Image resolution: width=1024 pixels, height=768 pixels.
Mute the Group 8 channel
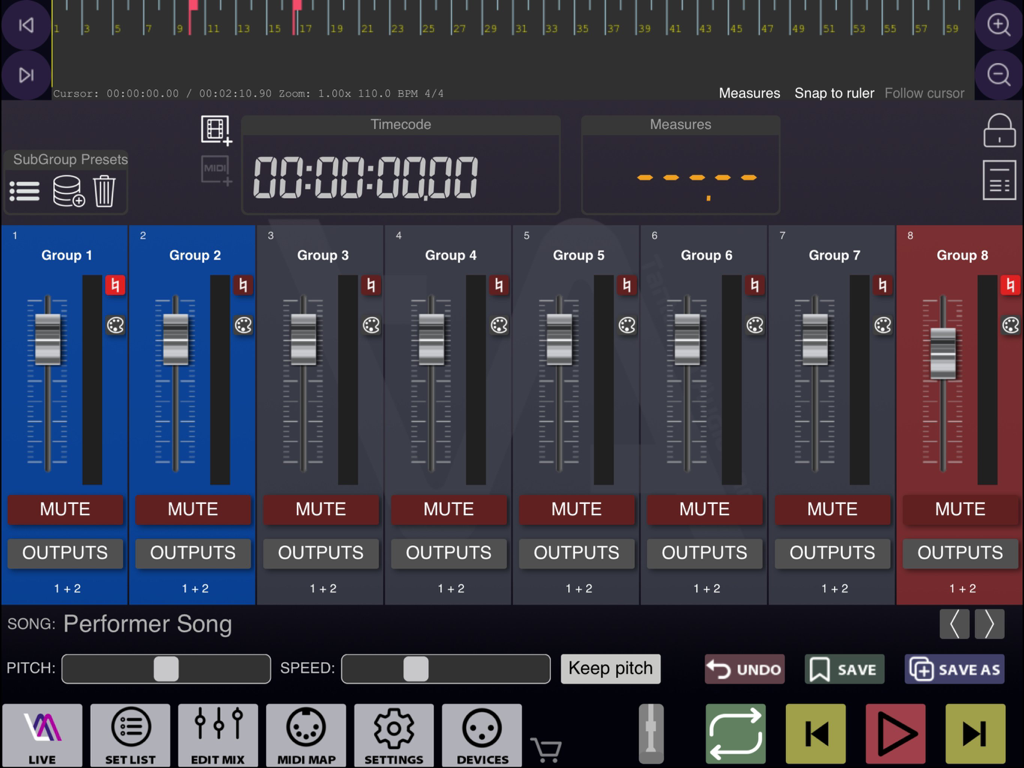click(x=960, y=509)
